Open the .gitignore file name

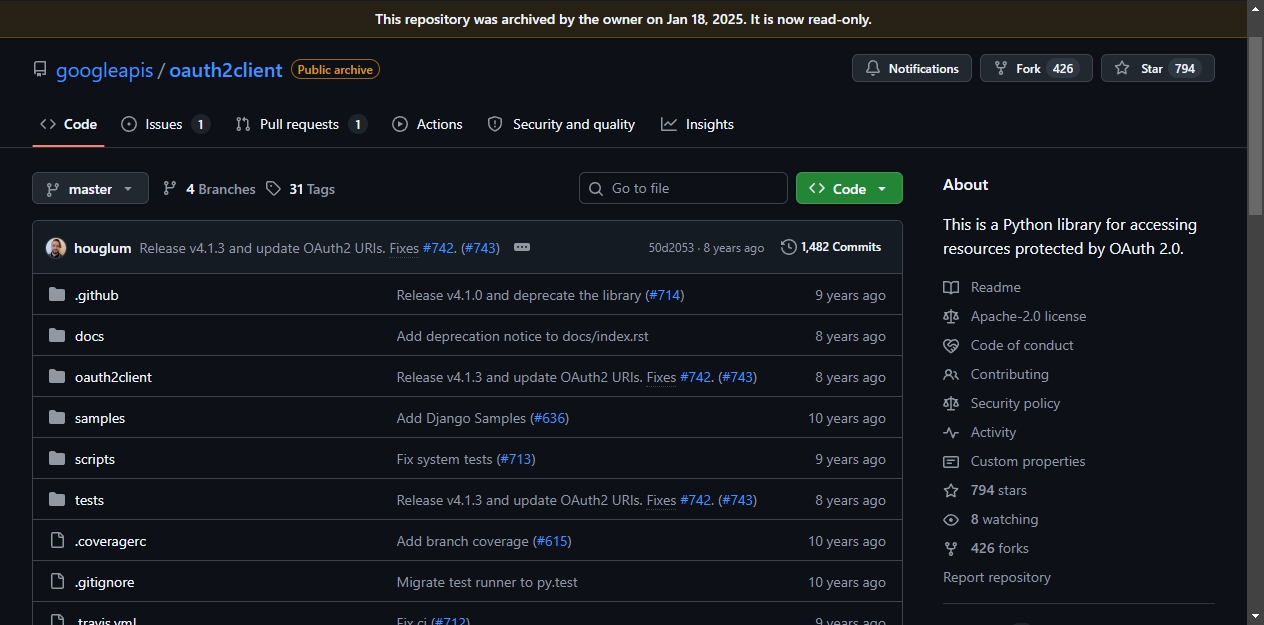tap(105, 582)
